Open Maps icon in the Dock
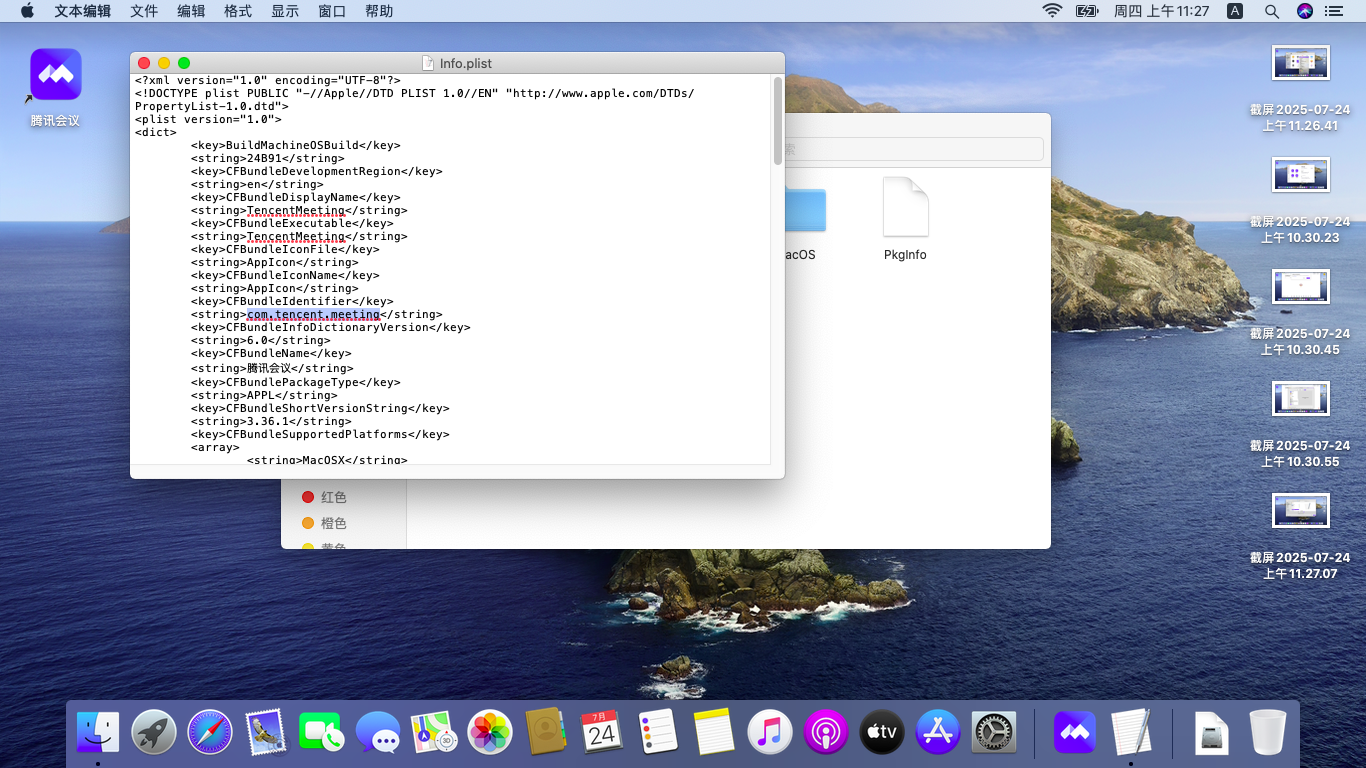 [x=434, y=733]
